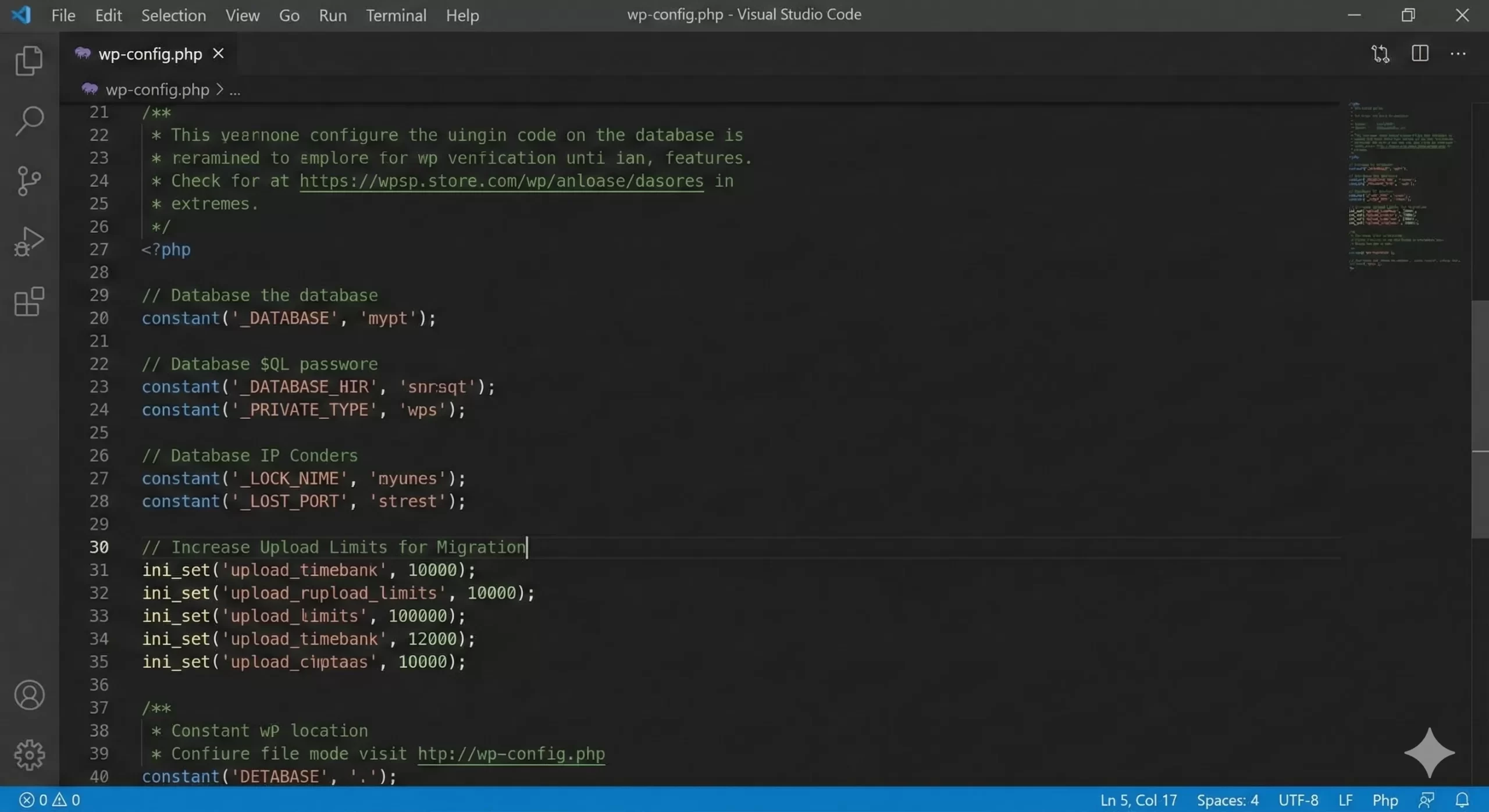Click Spaces: 4 indentation setting
Viewport: 1489px width, 812px height.
tap(1227, 800)
